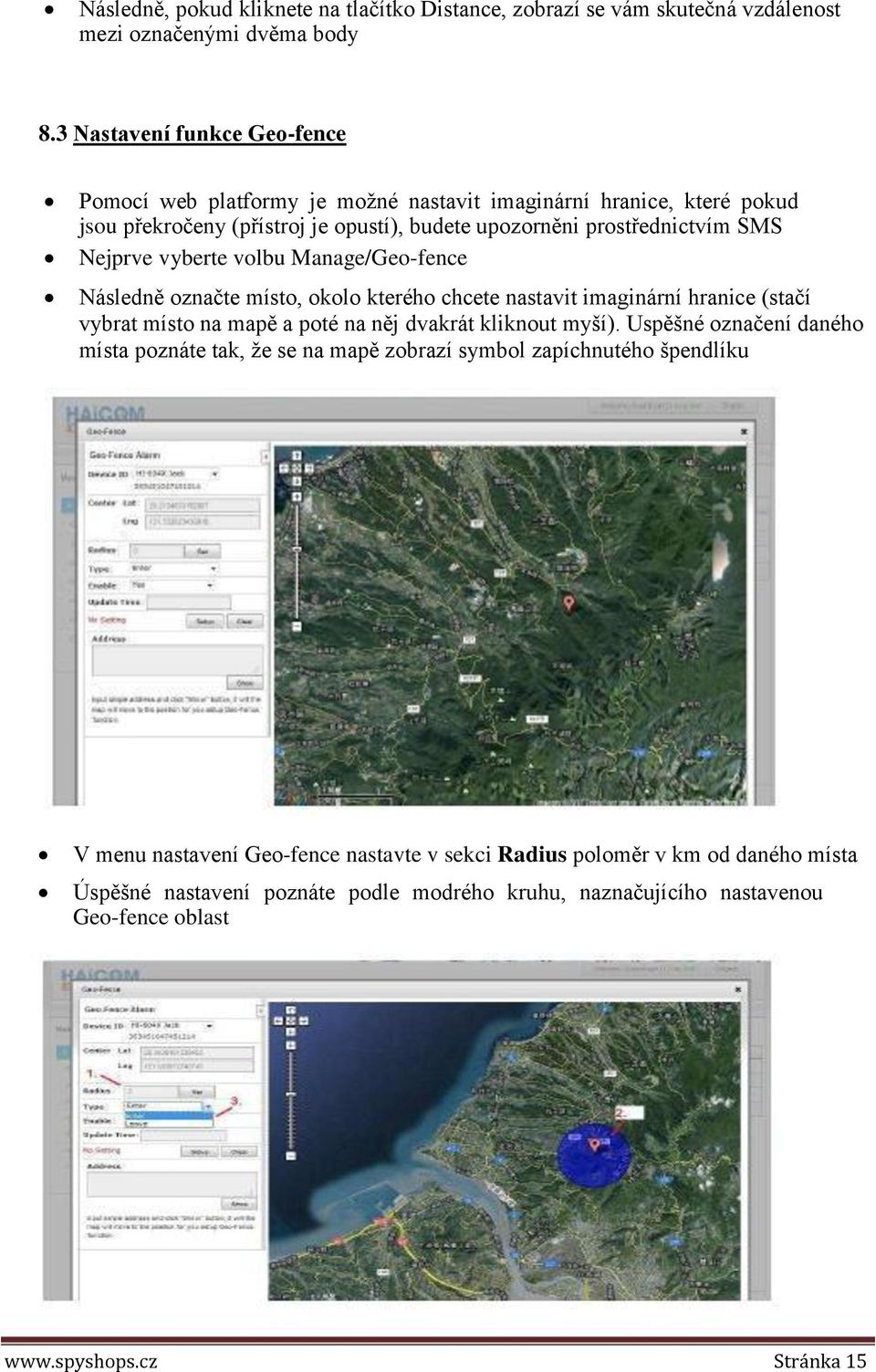Collapse Geo-Fence Alarm panel in upper screenshot
Viewport: 876px width, 1372px height.
click(x=266, y=456)
